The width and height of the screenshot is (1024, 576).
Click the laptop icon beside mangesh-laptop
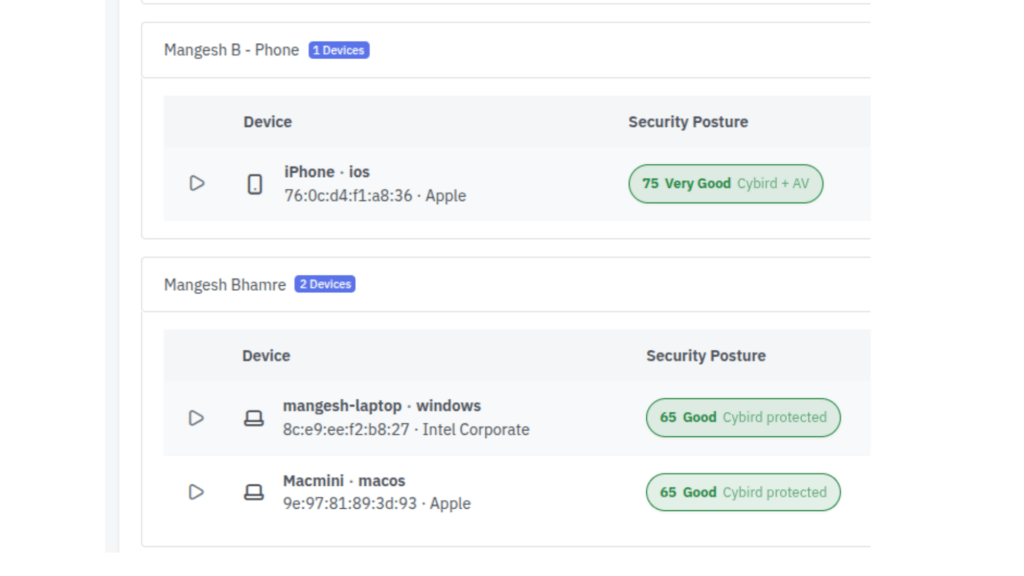pyautogui.click(x=254, y=418)
